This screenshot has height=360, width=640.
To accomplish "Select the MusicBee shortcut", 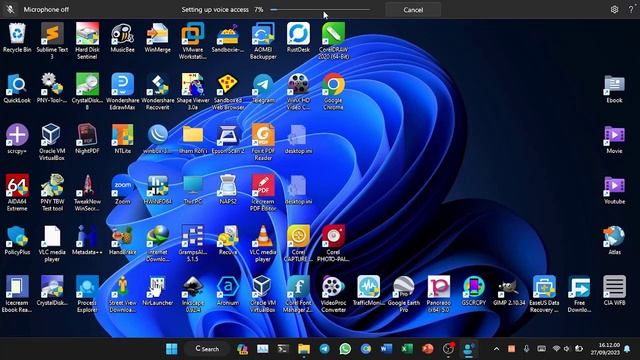I will 122,38.
